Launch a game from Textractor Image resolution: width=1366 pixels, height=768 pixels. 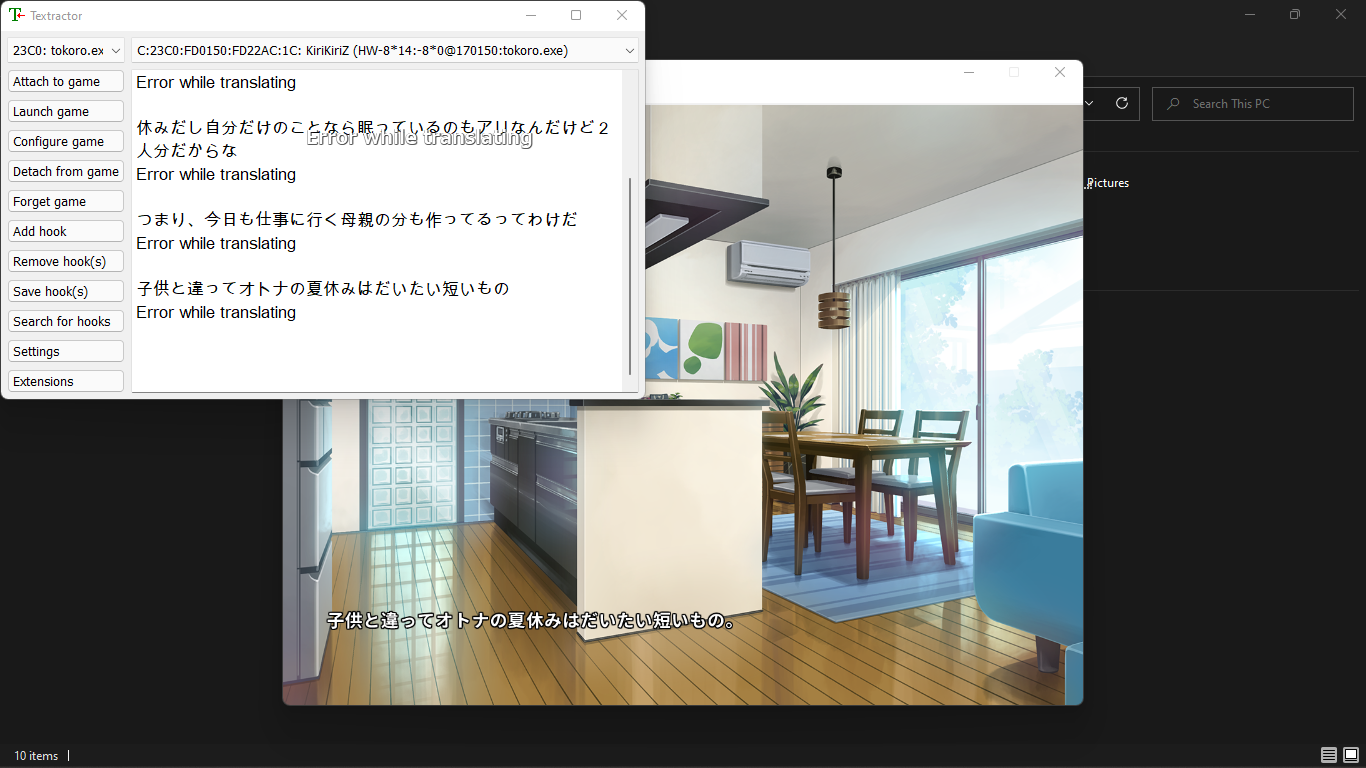[x=65, y=111]
